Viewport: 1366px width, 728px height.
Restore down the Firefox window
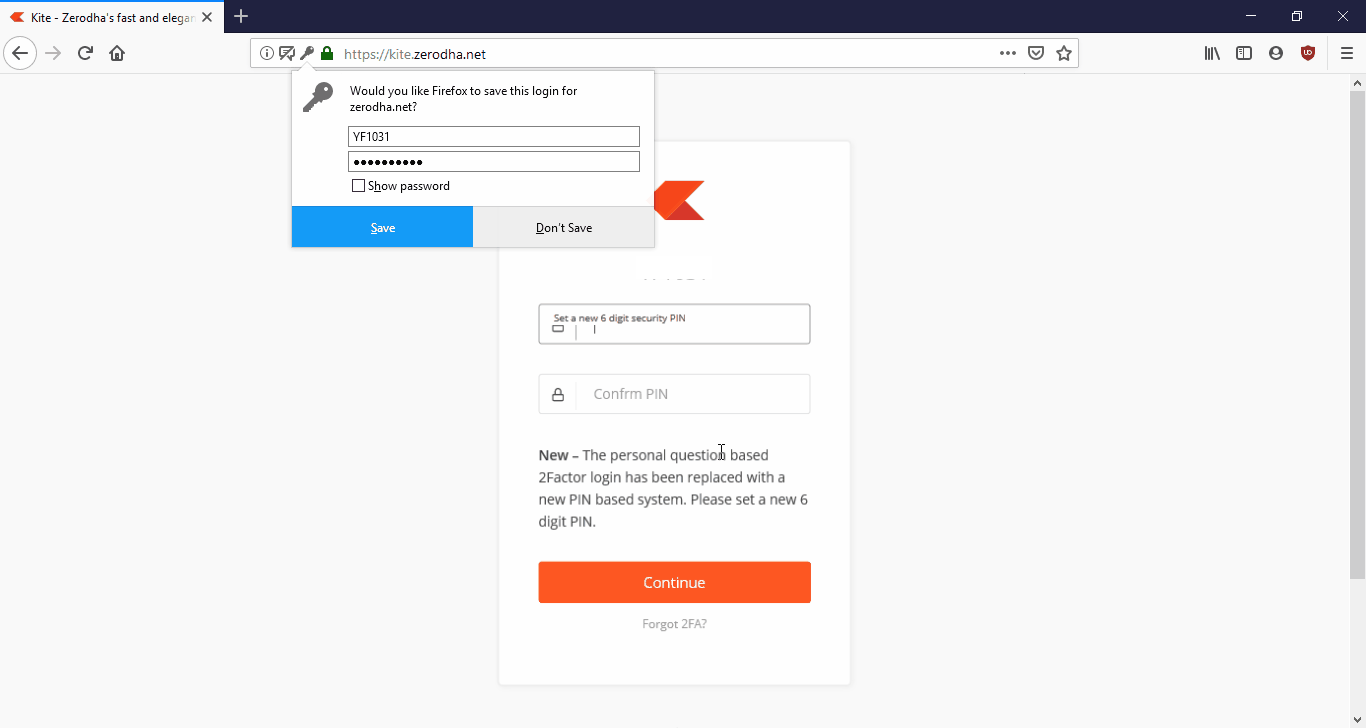coord(1297,16)
